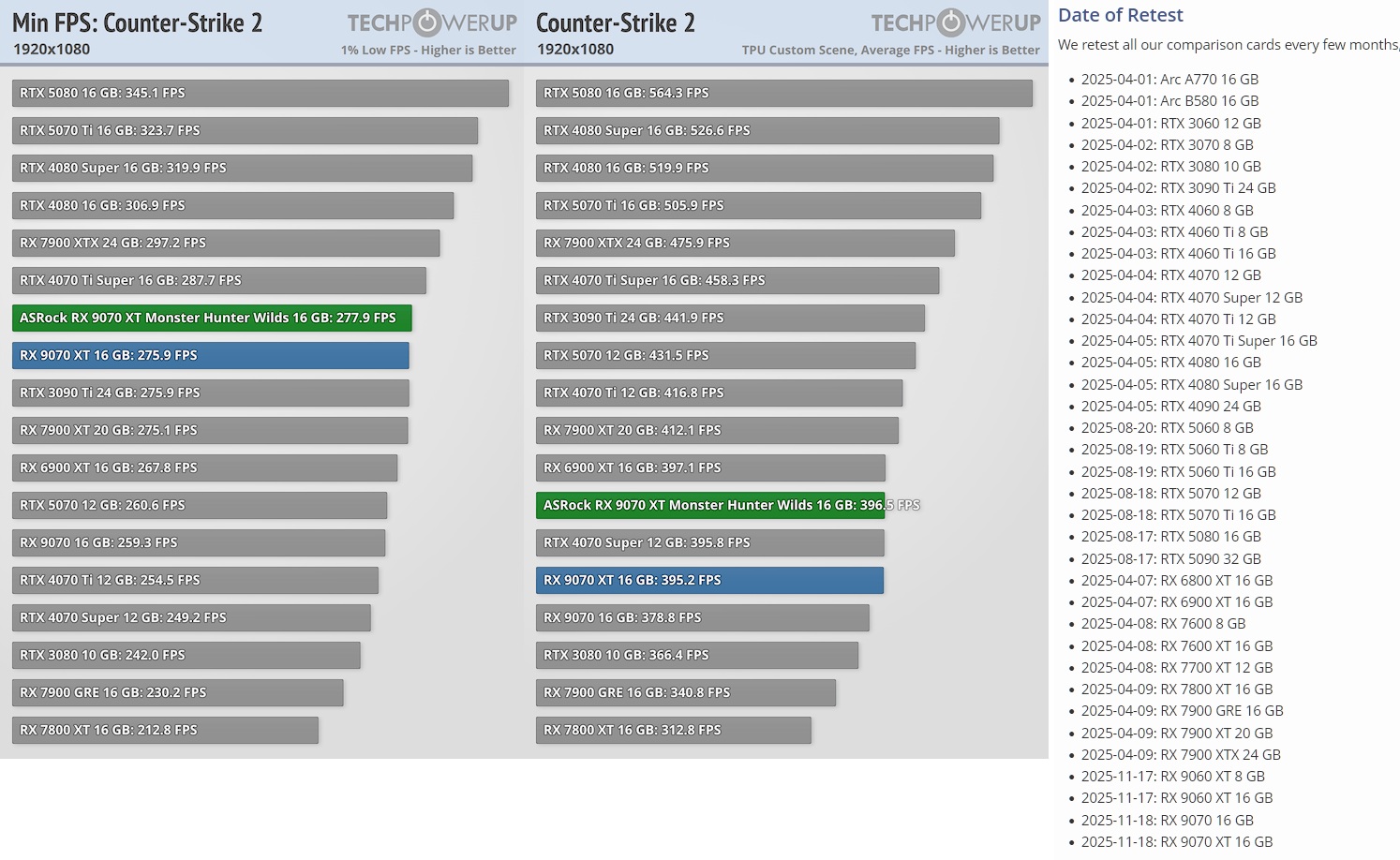The height and width of the screenshot is (860, 1400).
Task: Select RTX 4070 Ti 254.5 FPS bar
Action: [195, 580]
